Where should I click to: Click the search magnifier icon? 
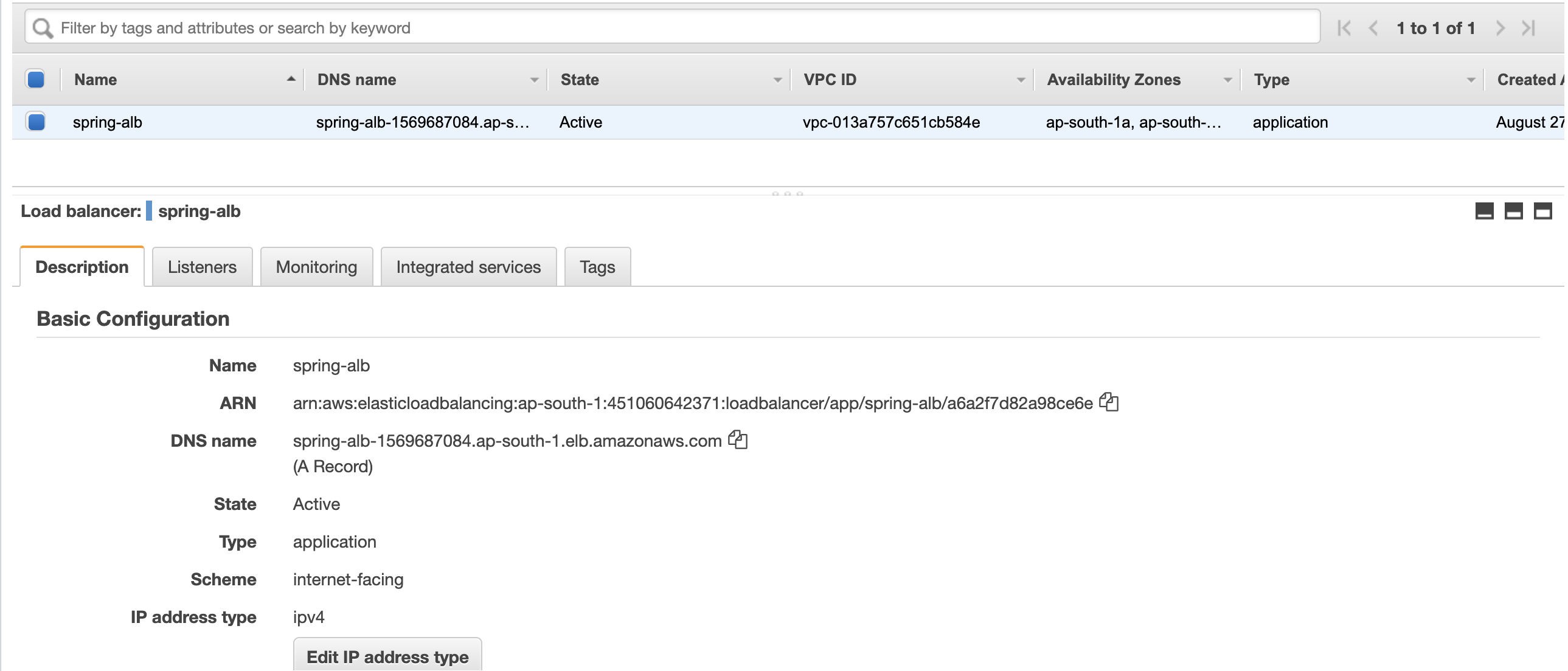coord(42,27)
